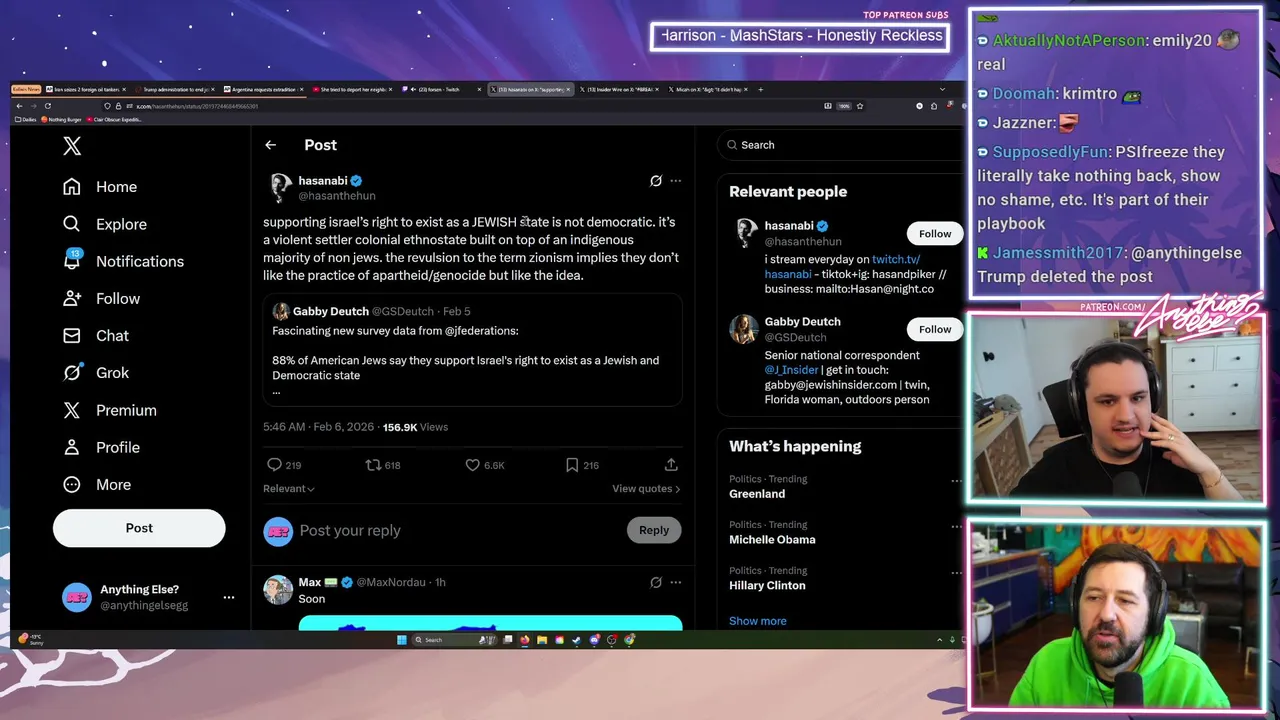Open Notifications with the 13 badge
This screenshot has width=1280, height=720.
click(123, 261)
